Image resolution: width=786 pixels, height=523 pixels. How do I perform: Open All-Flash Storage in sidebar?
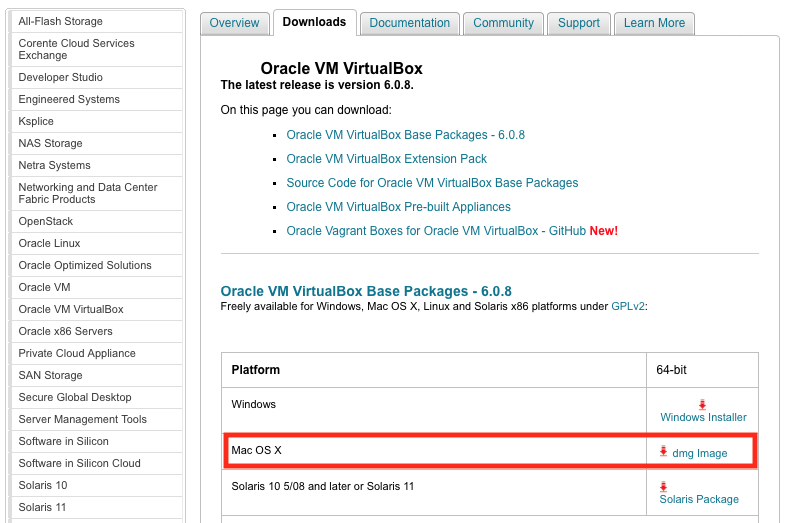(x=96, y=22)
